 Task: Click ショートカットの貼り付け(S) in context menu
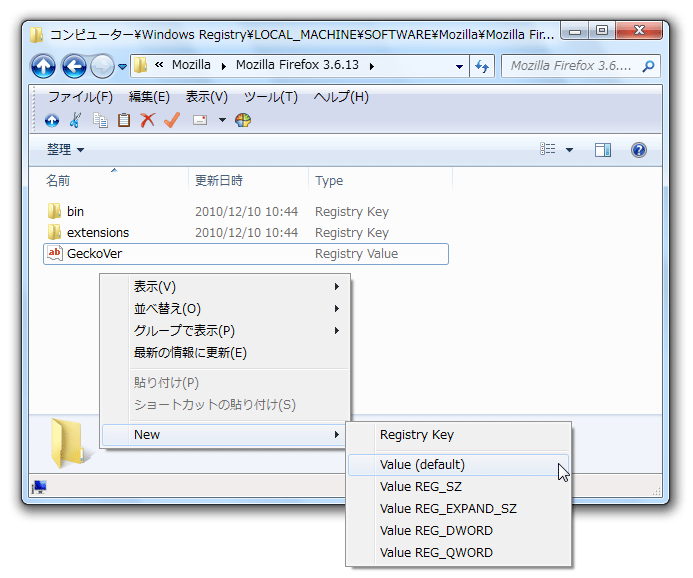[x=225, y=405]
